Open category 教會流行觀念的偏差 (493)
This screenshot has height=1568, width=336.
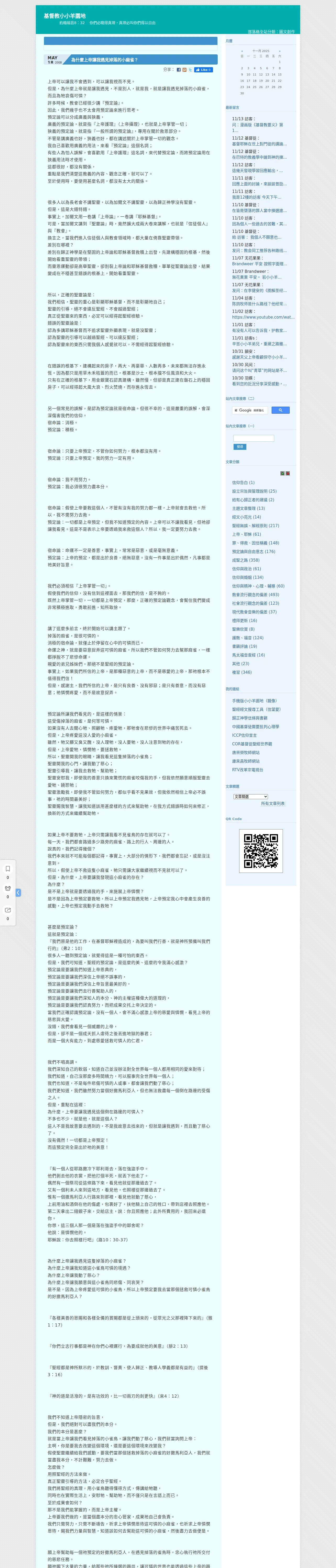coord(255,595)
